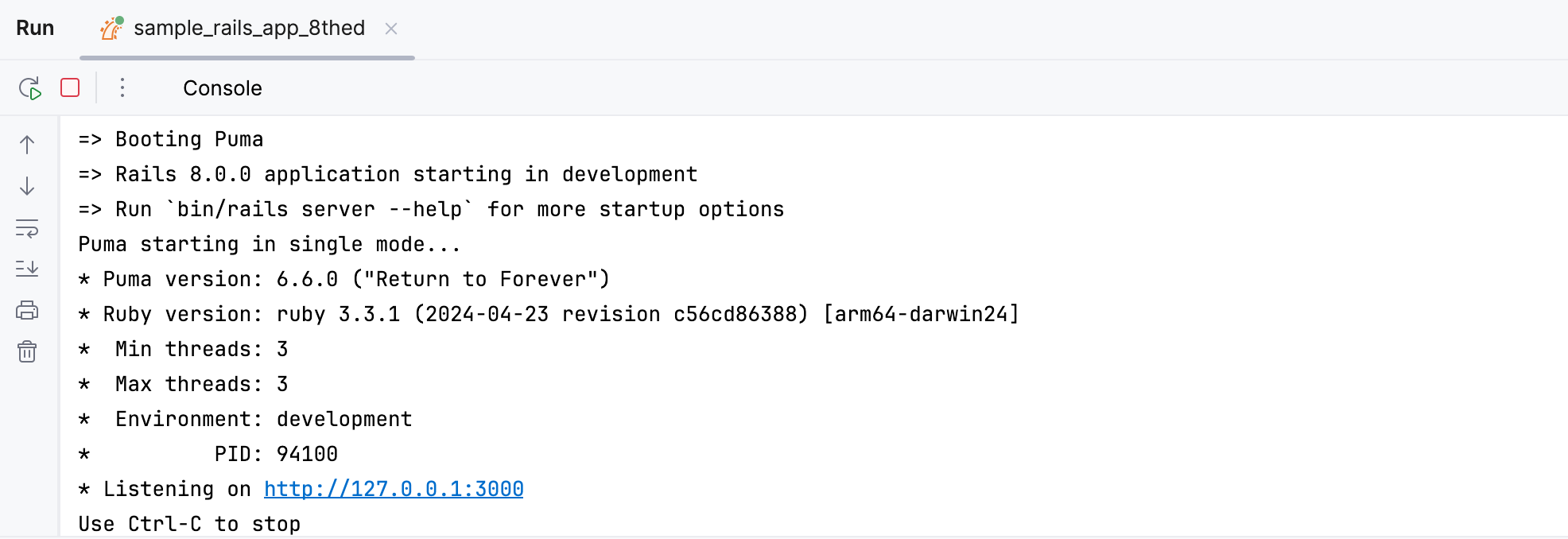Click the Rails icon on run tab
Image resolution: width=1568 pixels, height=539 pixels.
coord(112,28)
